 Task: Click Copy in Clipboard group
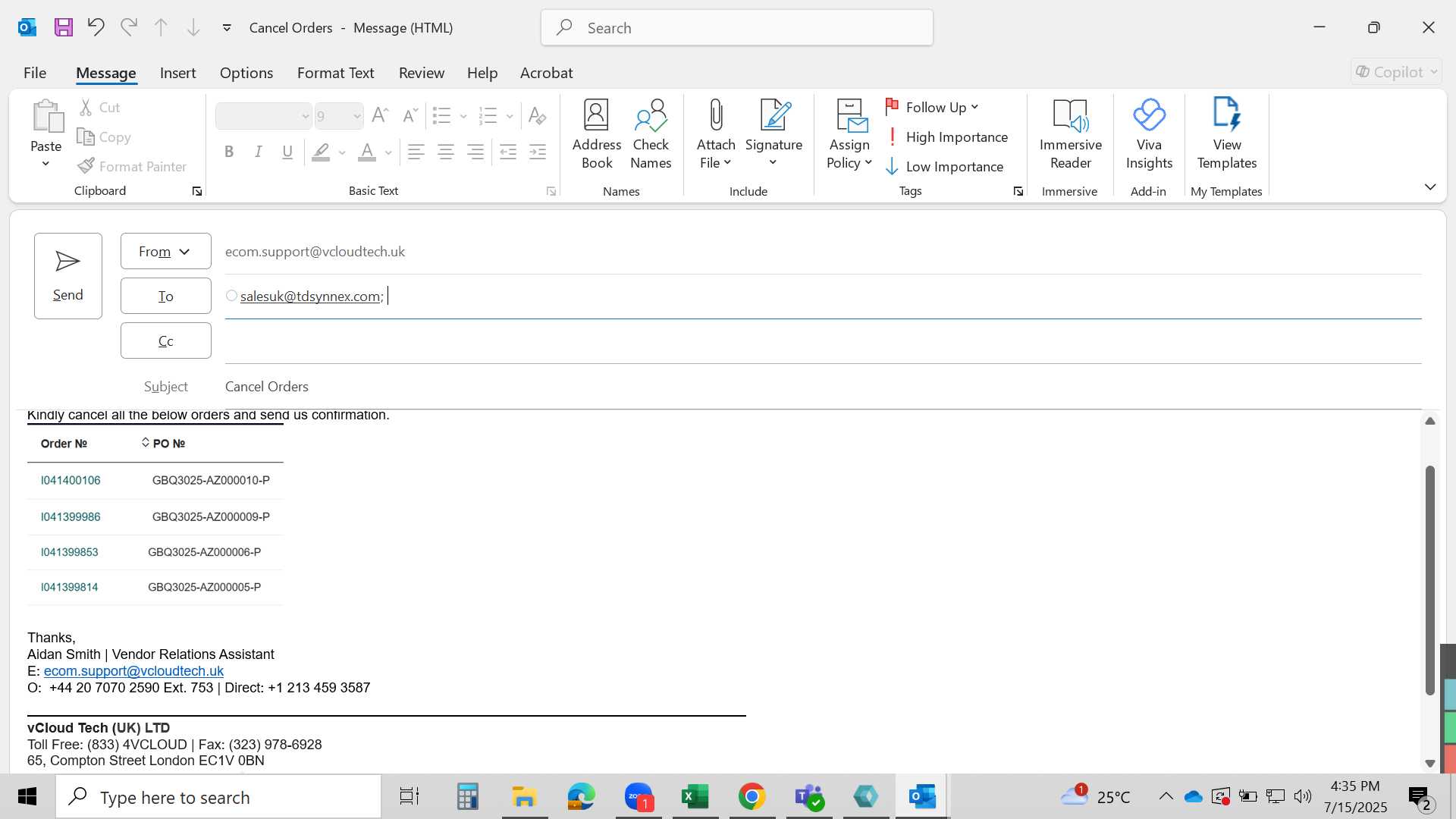pos(105,136)
